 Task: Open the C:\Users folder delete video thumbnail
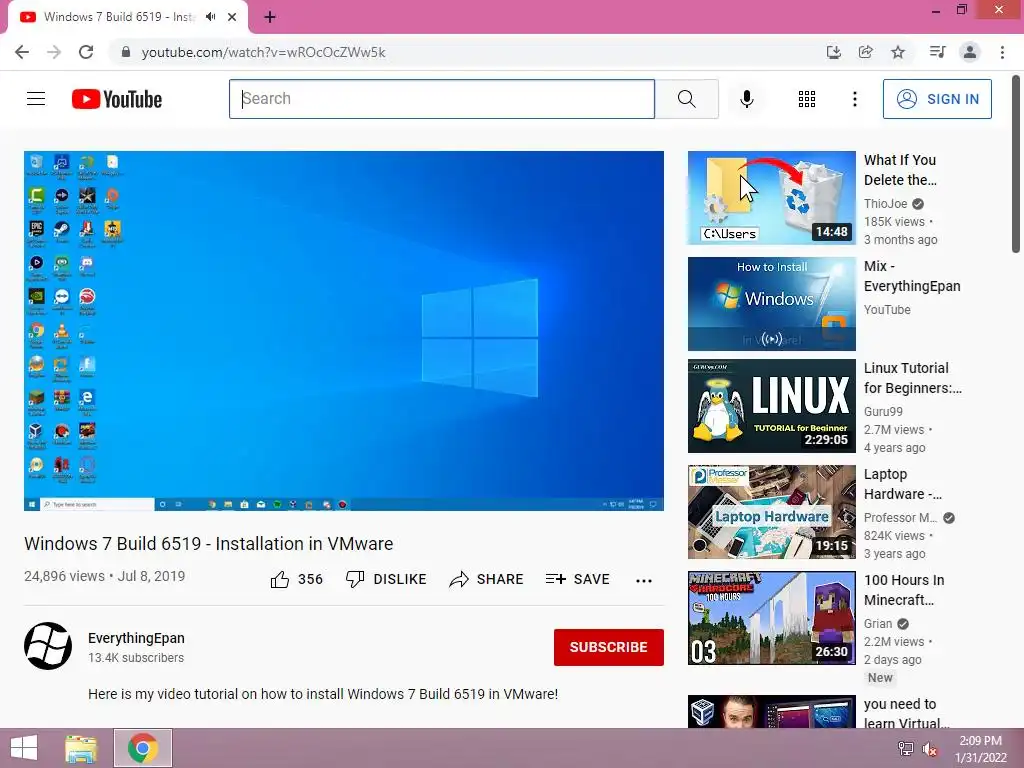771,198
